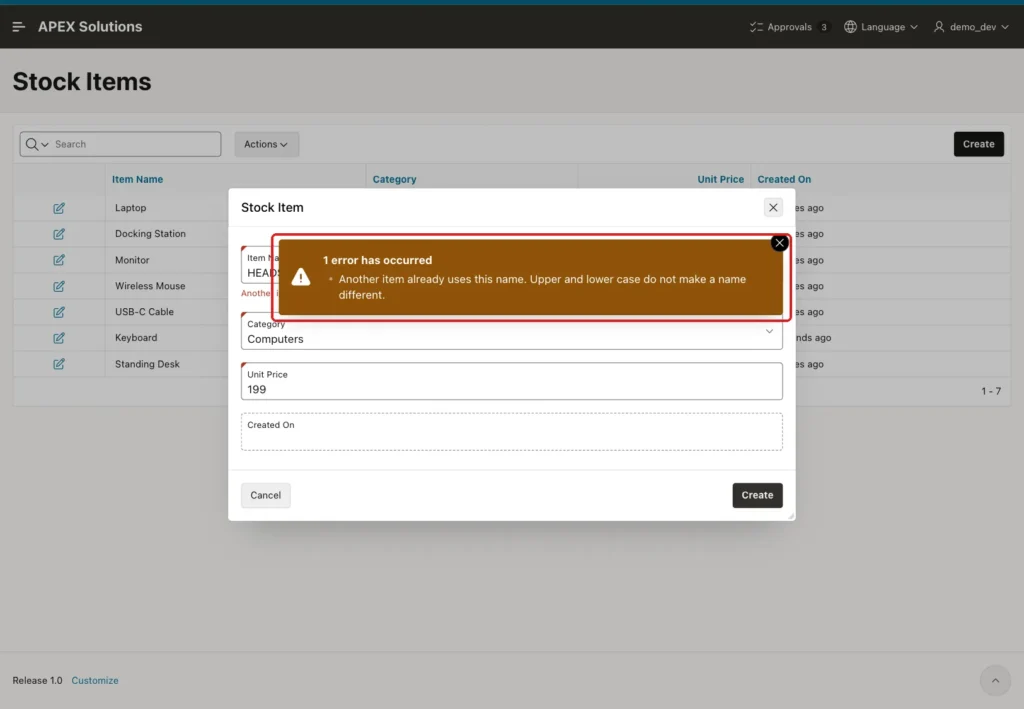
Task: Click the Created On column header
Action: click(784, 180)
